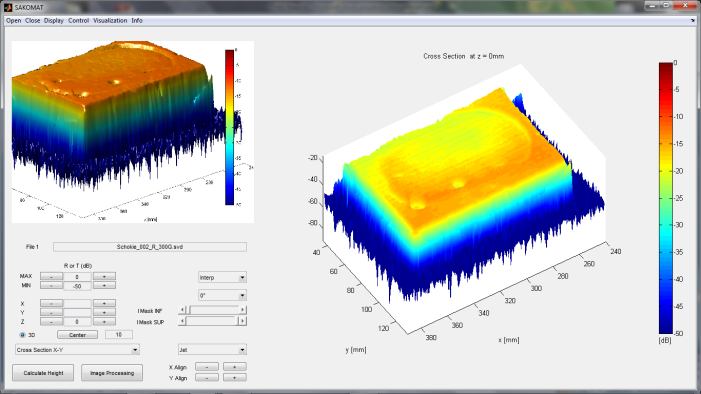
Task: Click the 'y [mm]' axis label
Action: click(356, 350)
